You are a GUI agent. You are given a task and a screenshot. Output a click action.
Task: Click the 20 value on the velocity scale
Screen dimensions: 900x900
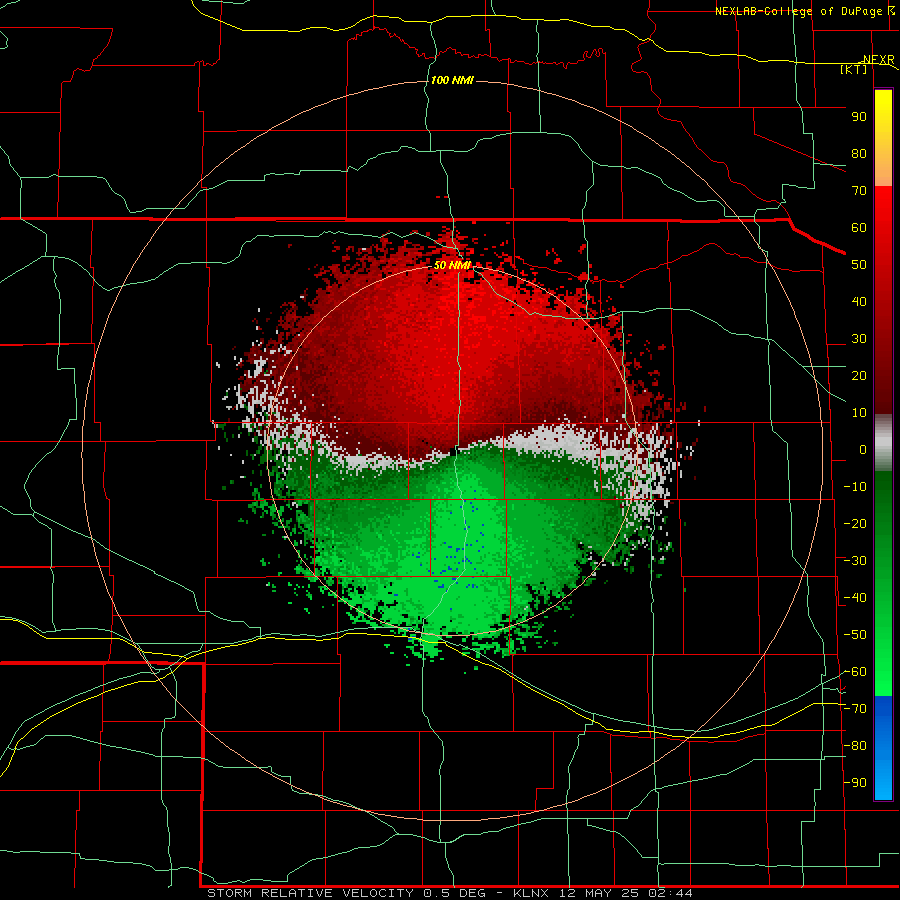tap(859, 376)
